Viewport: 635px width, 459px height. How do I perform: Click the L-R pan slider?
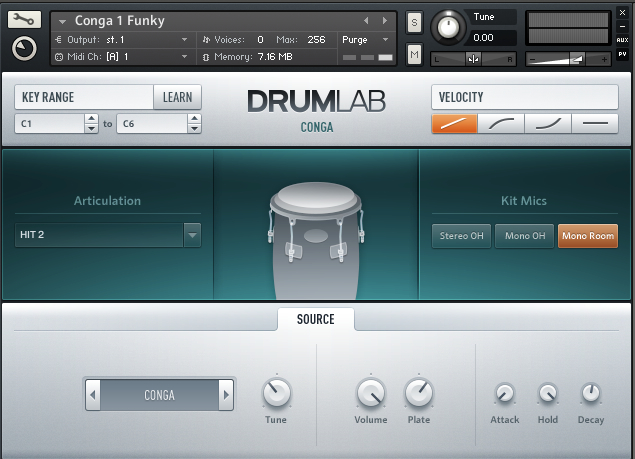coord(473,60)
